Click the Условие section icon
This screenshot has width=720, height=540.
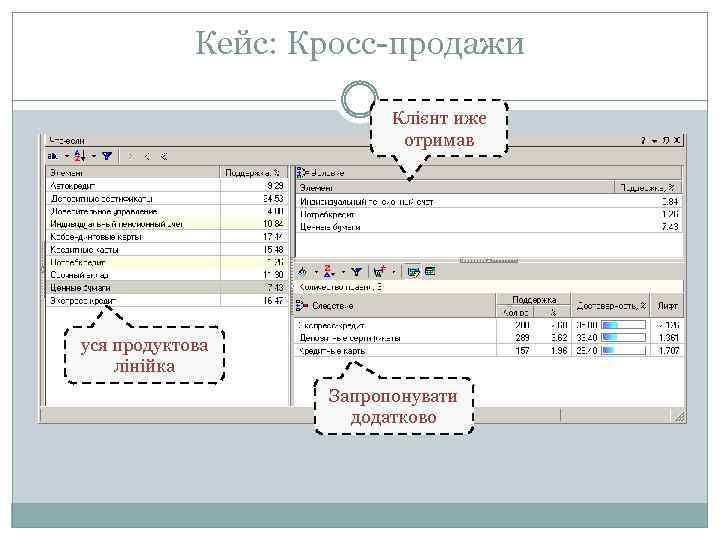click(x=301, y=173)
